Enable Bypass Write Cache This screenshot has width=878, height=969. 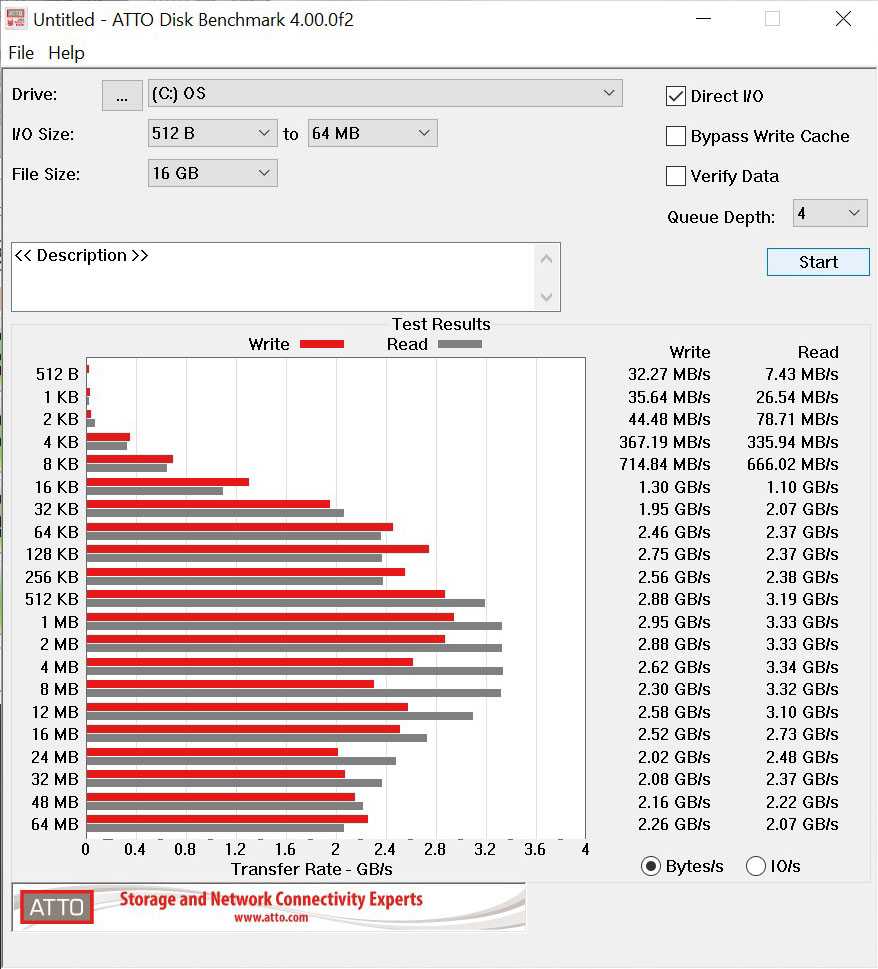pyautogui.click(x=676, y=136)
